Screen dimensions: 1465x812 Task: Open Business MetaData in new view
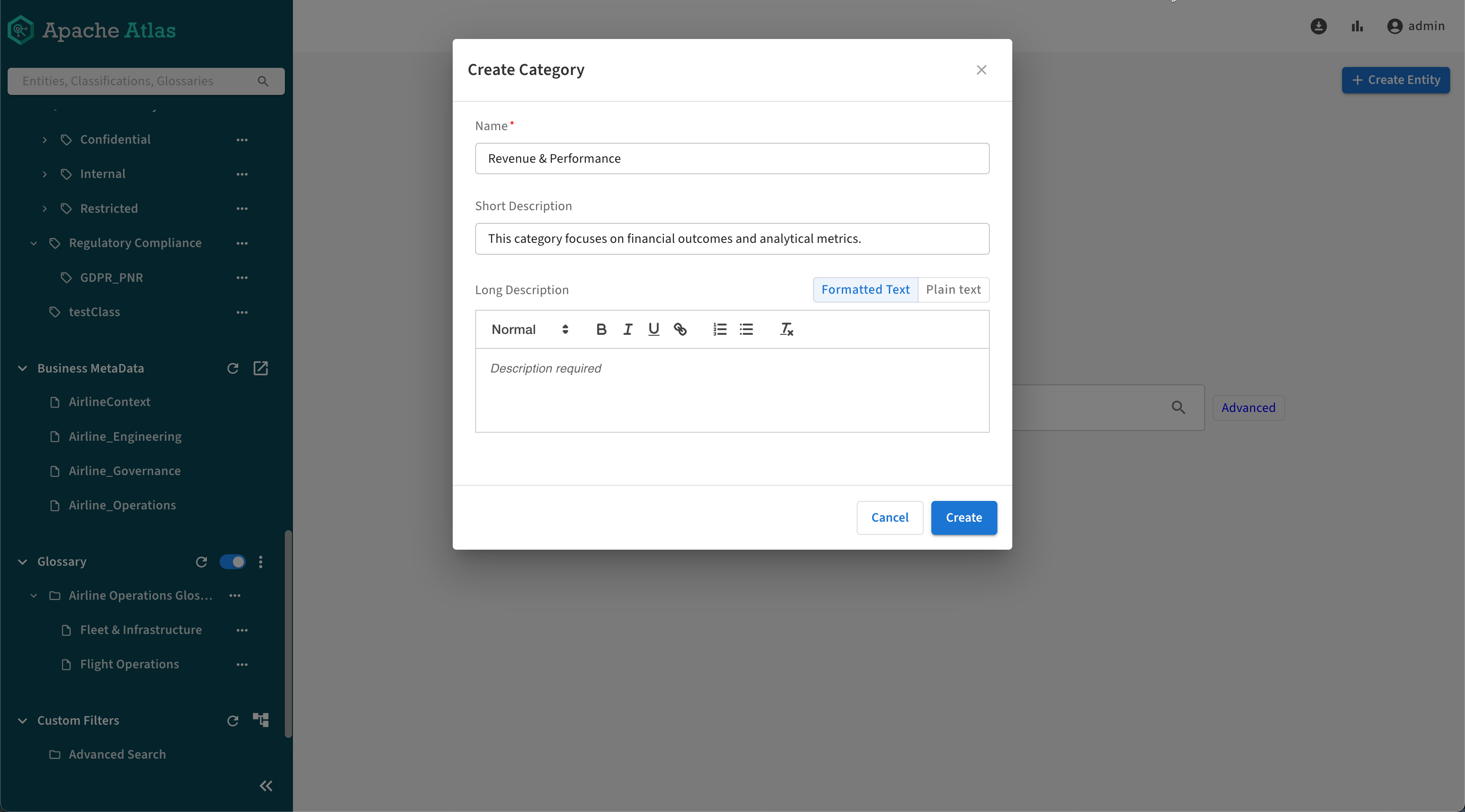pos(260,368)
